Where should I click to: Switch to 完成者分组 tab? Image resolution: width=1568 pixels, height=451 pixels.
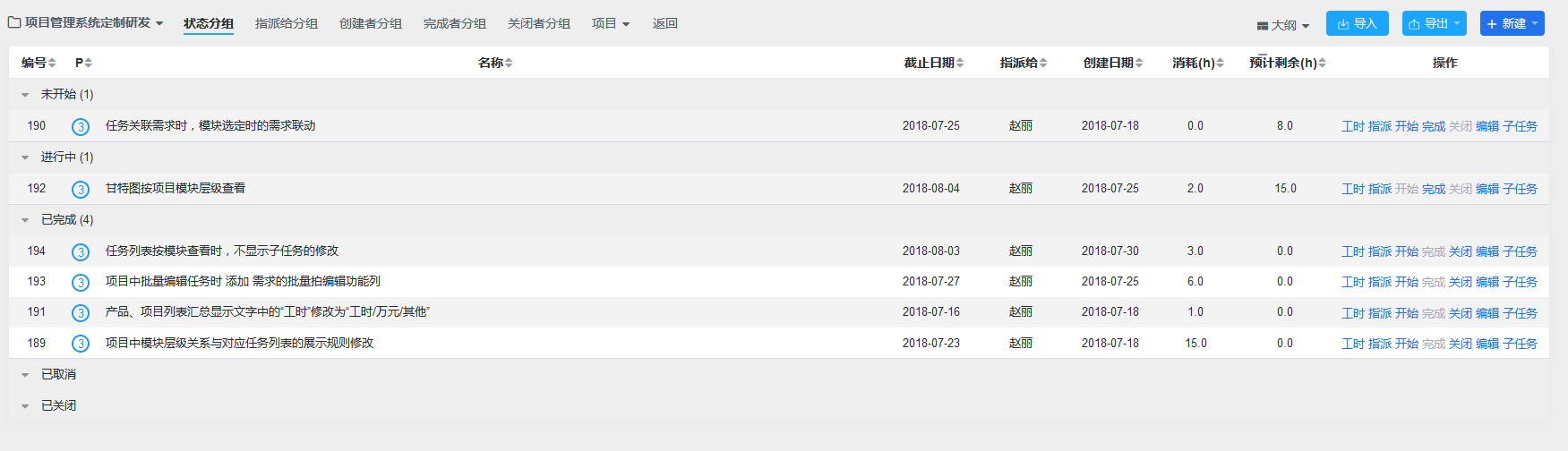click(455, 23)
